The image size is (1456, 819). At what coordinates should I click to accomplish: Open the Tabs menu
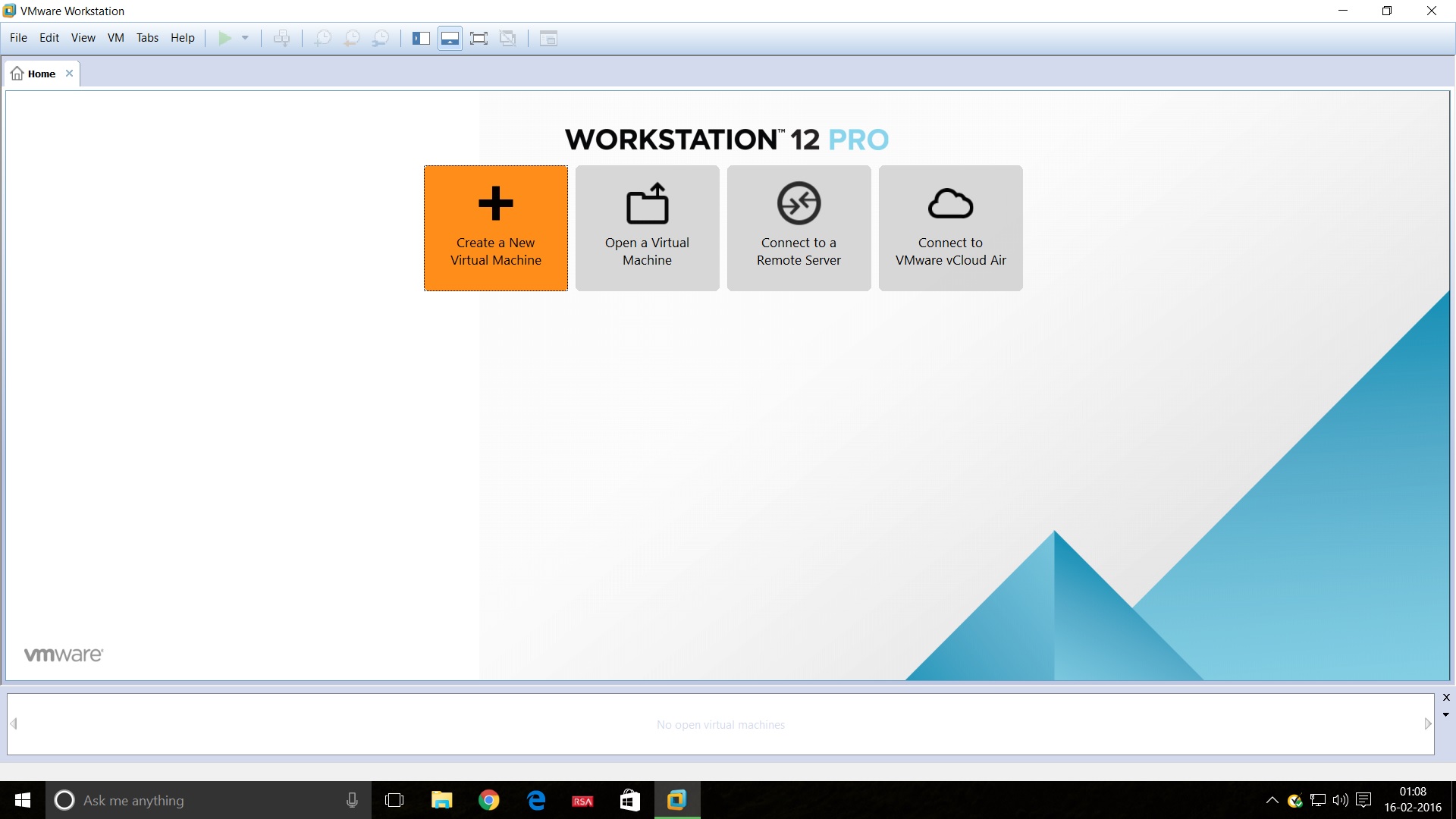[x=147, y=38]
